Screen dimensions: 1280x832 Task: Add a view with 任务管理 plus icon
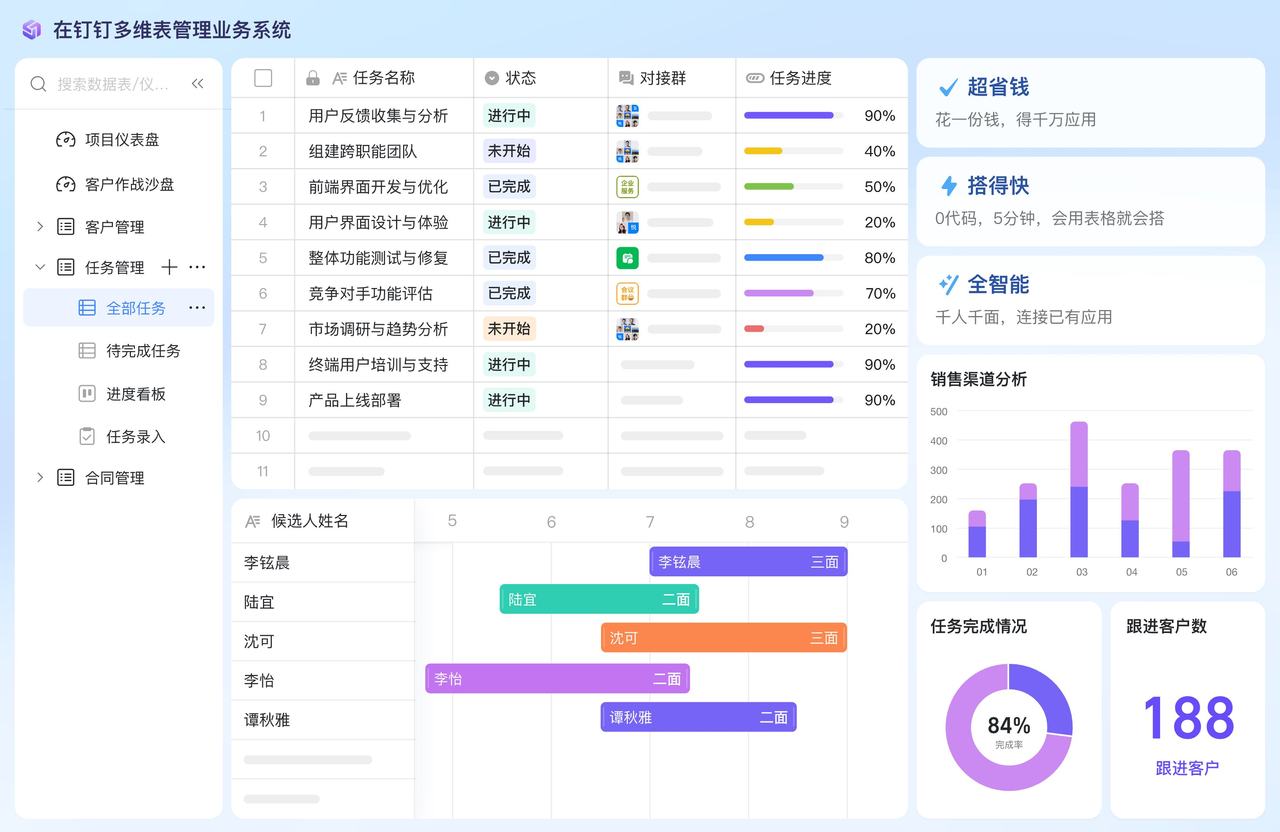[x=169, y=267]
